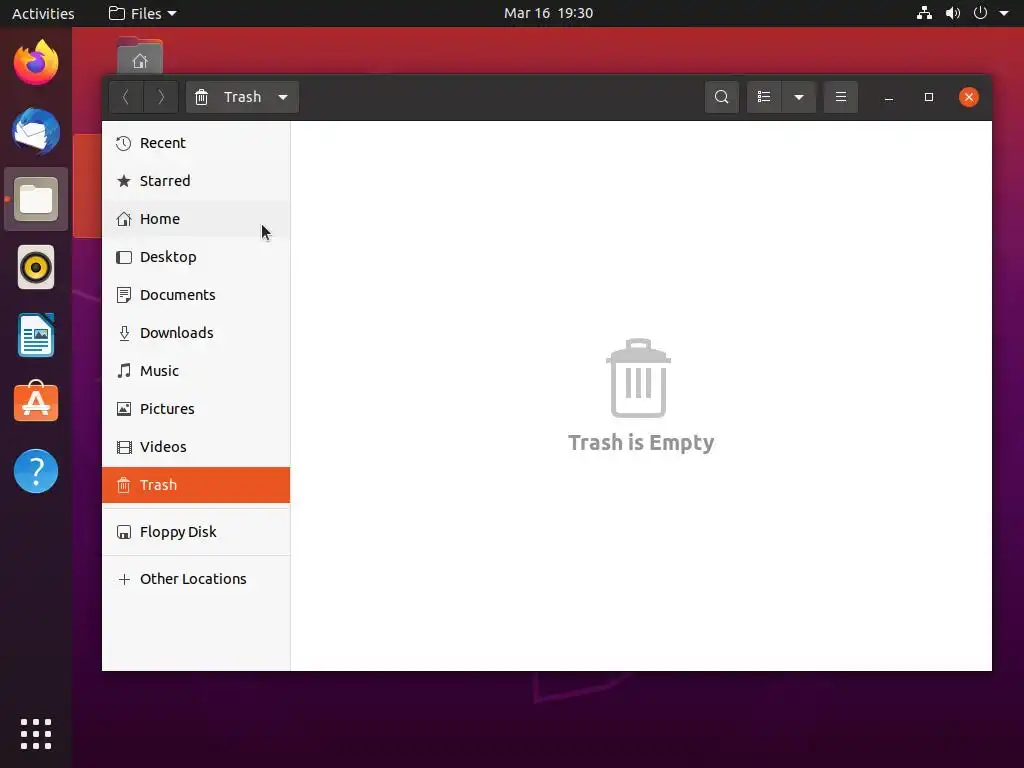Go back with the left arrow button
This screenshot has height=768, width=1024.
(126, 97)
